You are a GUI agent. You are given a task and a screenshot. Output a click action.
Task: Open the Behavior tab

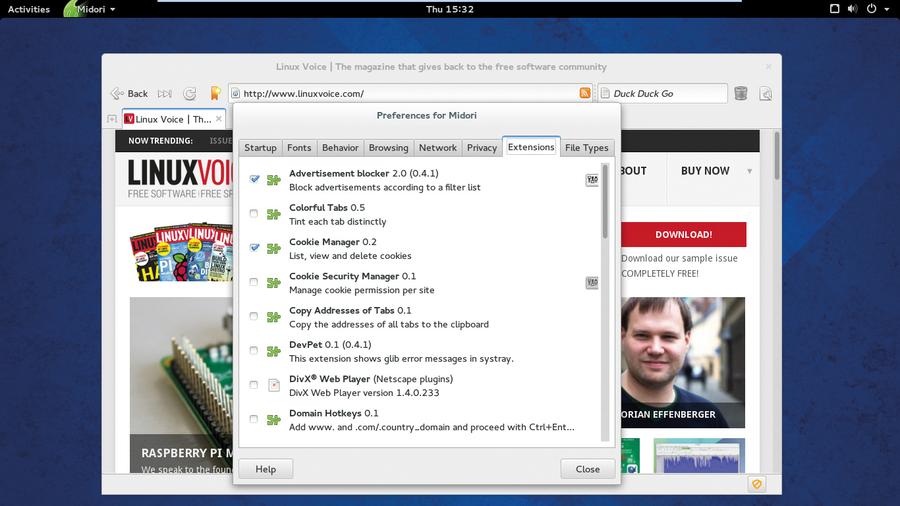tap(340, 147)
